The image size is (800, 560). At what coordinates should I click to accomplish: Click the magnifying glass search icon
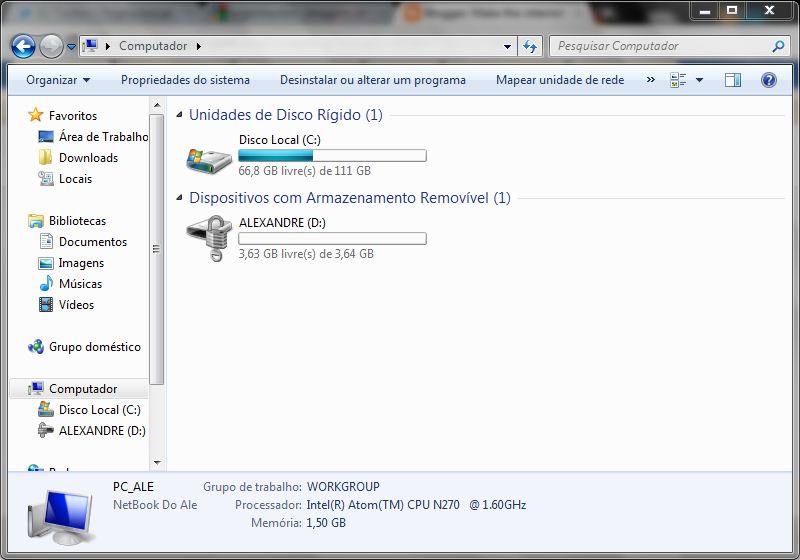click(x=778, y=46)
